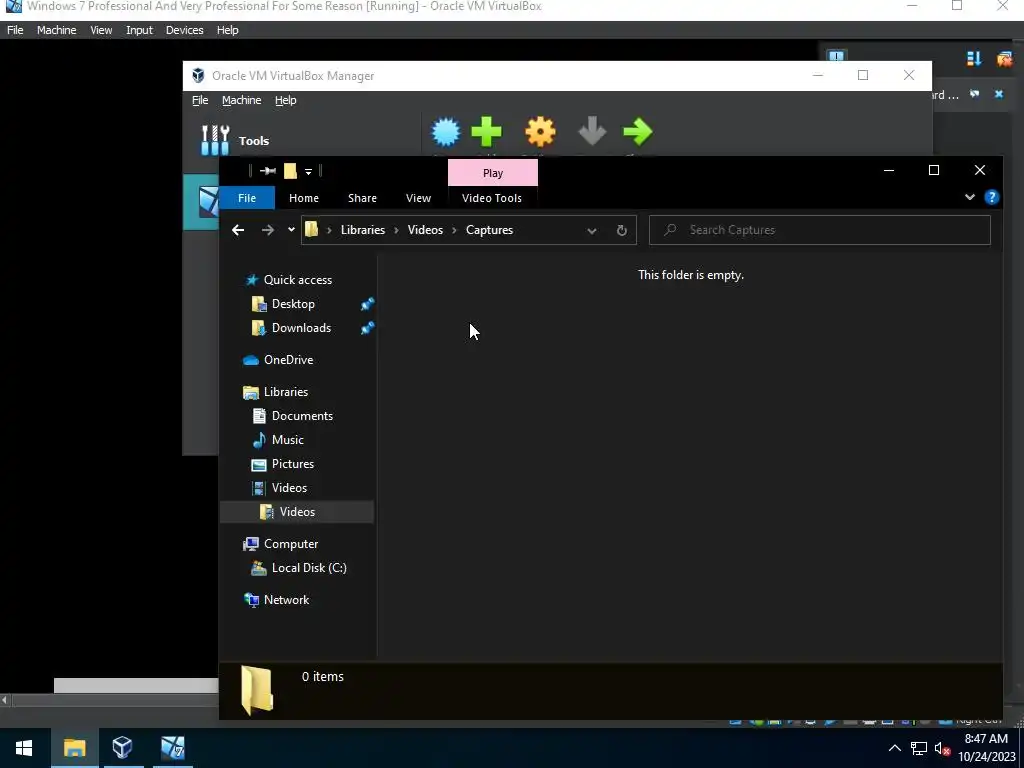Click Libraries in the address breadcrumb
The height and width of the screenshot is (768, 1024).
(x=363, y=230)
